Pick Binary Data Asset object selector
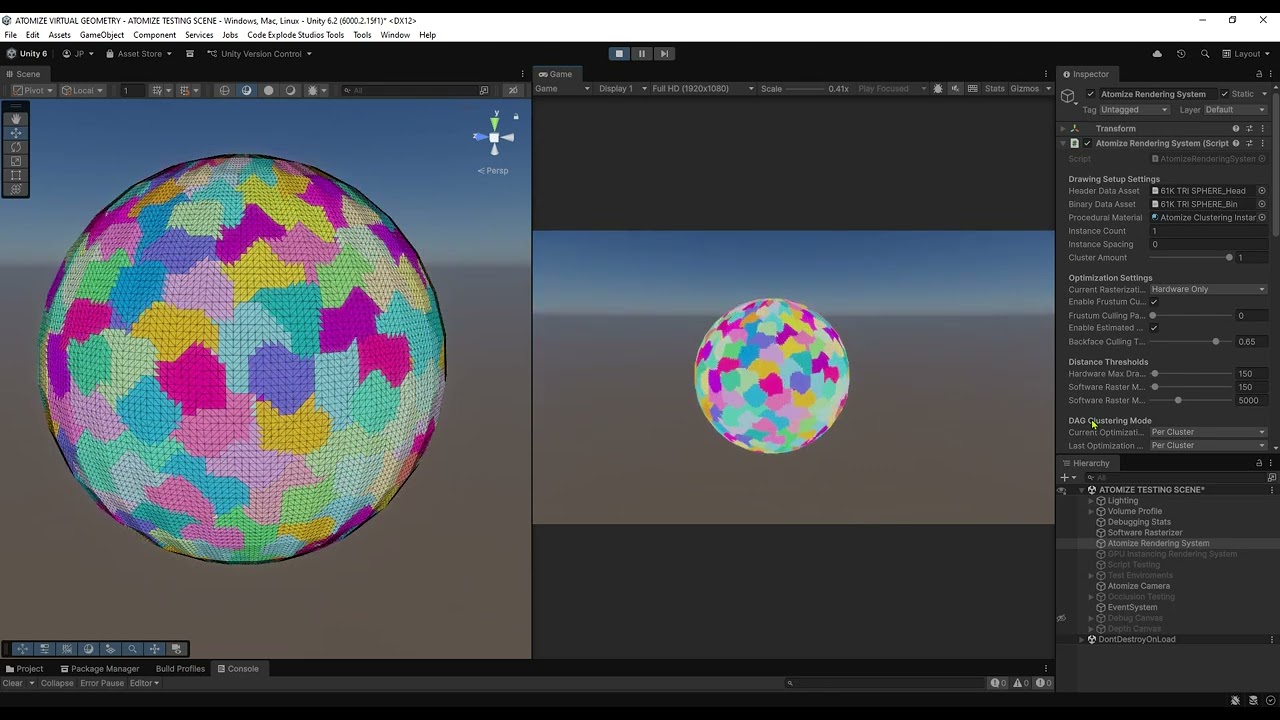This screenshot has width=1280, height=720. tap(1262, 204)
